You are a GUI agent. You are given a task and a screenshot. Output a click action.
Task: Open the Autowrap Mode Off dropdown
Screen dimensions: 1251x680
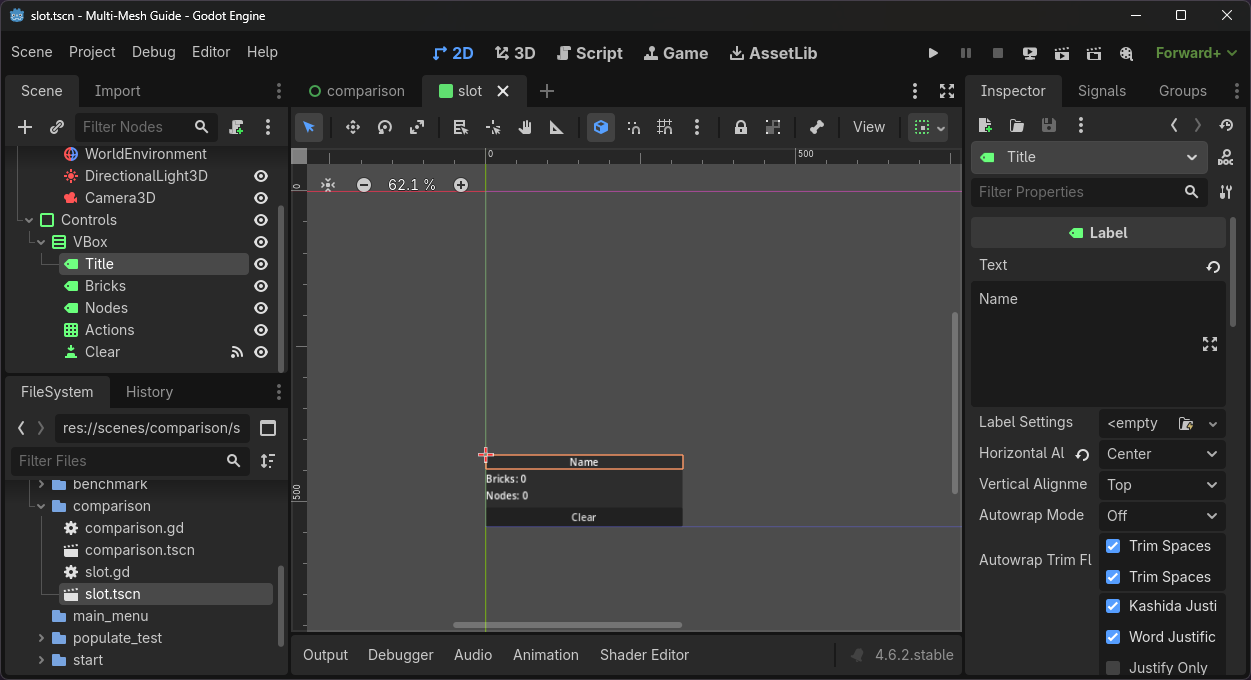tap(1162, 516)
